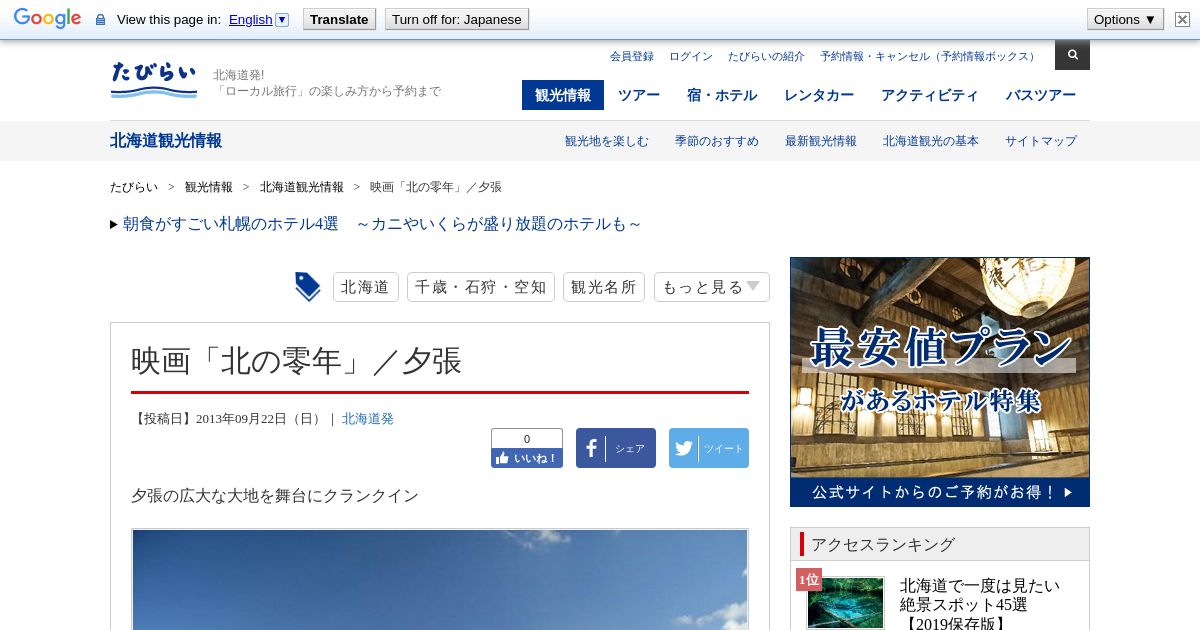Viewport: 1200px width, 630px height.
Task: Open たびらいの紹介 link
Action: 766,56
